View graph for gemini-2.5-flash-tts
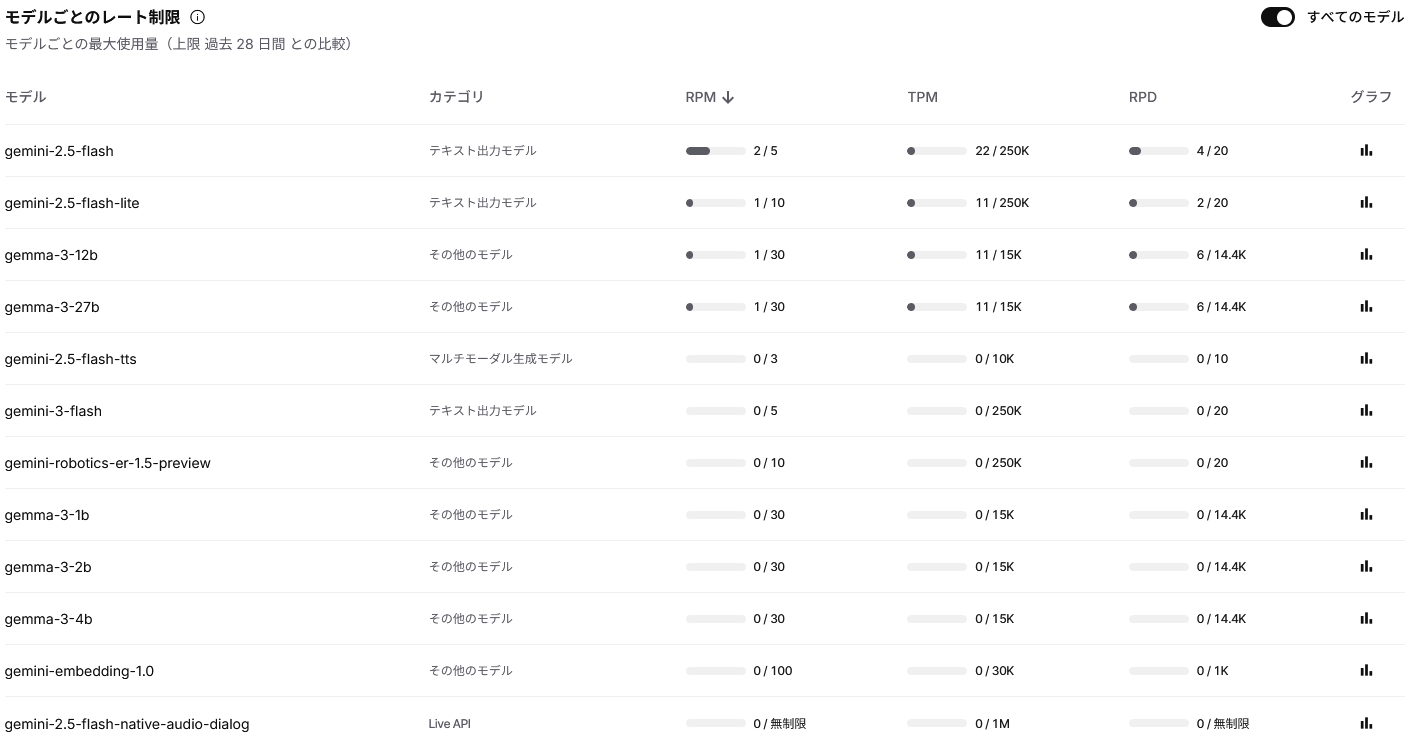This screenshot has height=748, width=1409. click(x=1366, y=359)
